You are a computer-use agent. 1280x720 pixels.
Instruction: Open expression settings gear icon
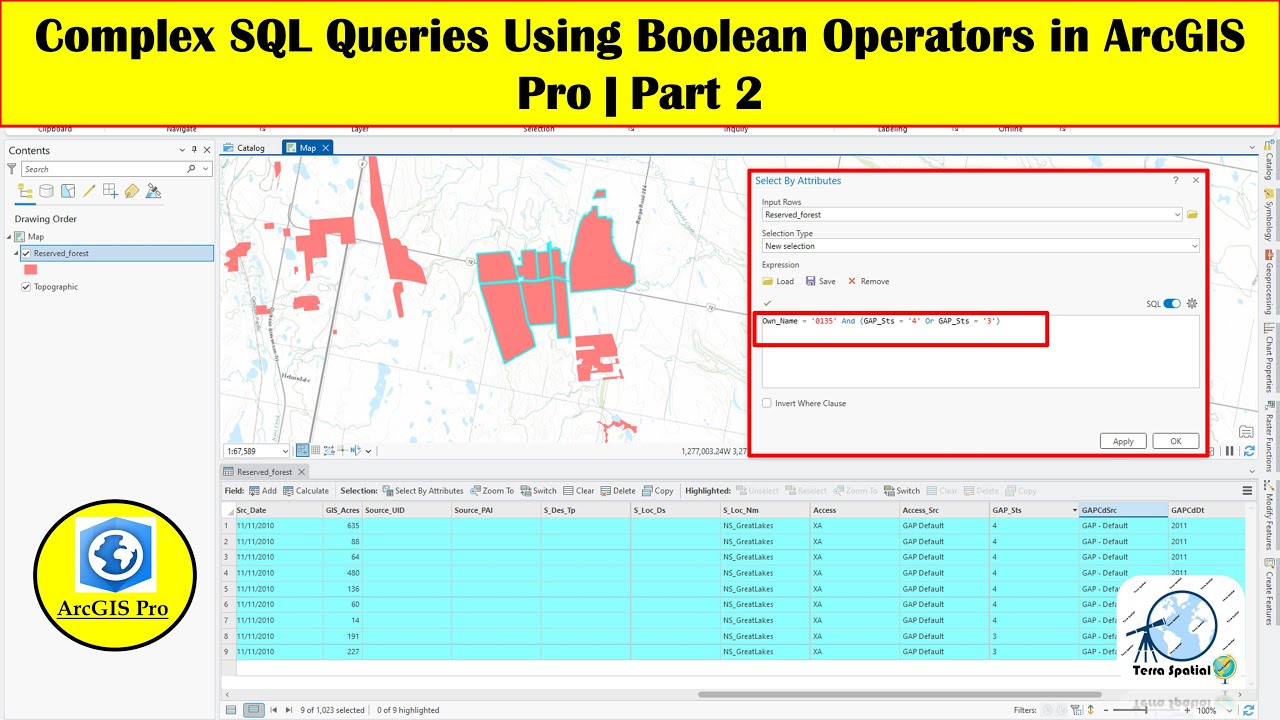click(1192, 304)
